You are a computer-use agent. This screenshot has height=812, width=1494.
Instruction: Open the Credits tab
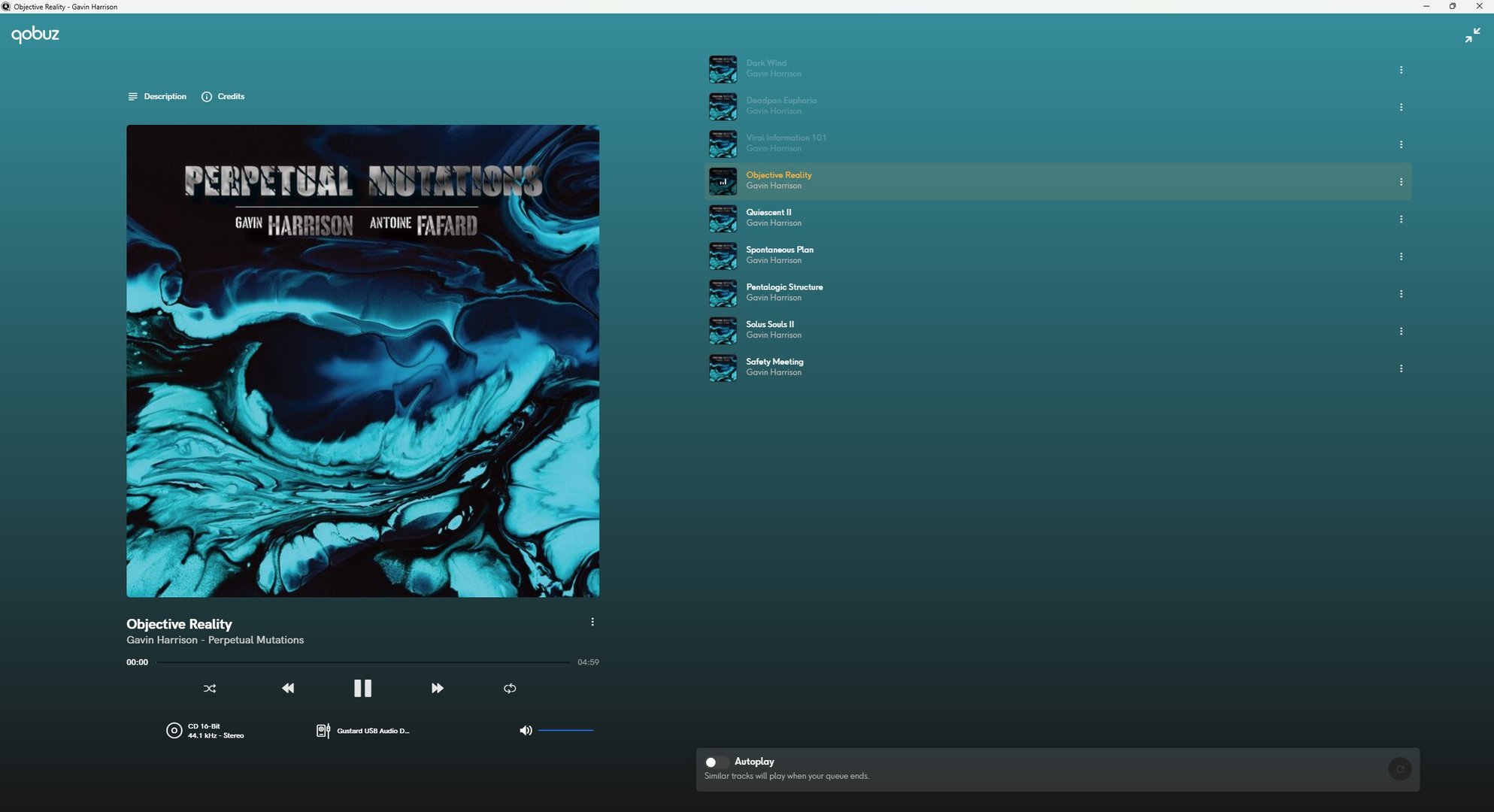tap(223, 96)
